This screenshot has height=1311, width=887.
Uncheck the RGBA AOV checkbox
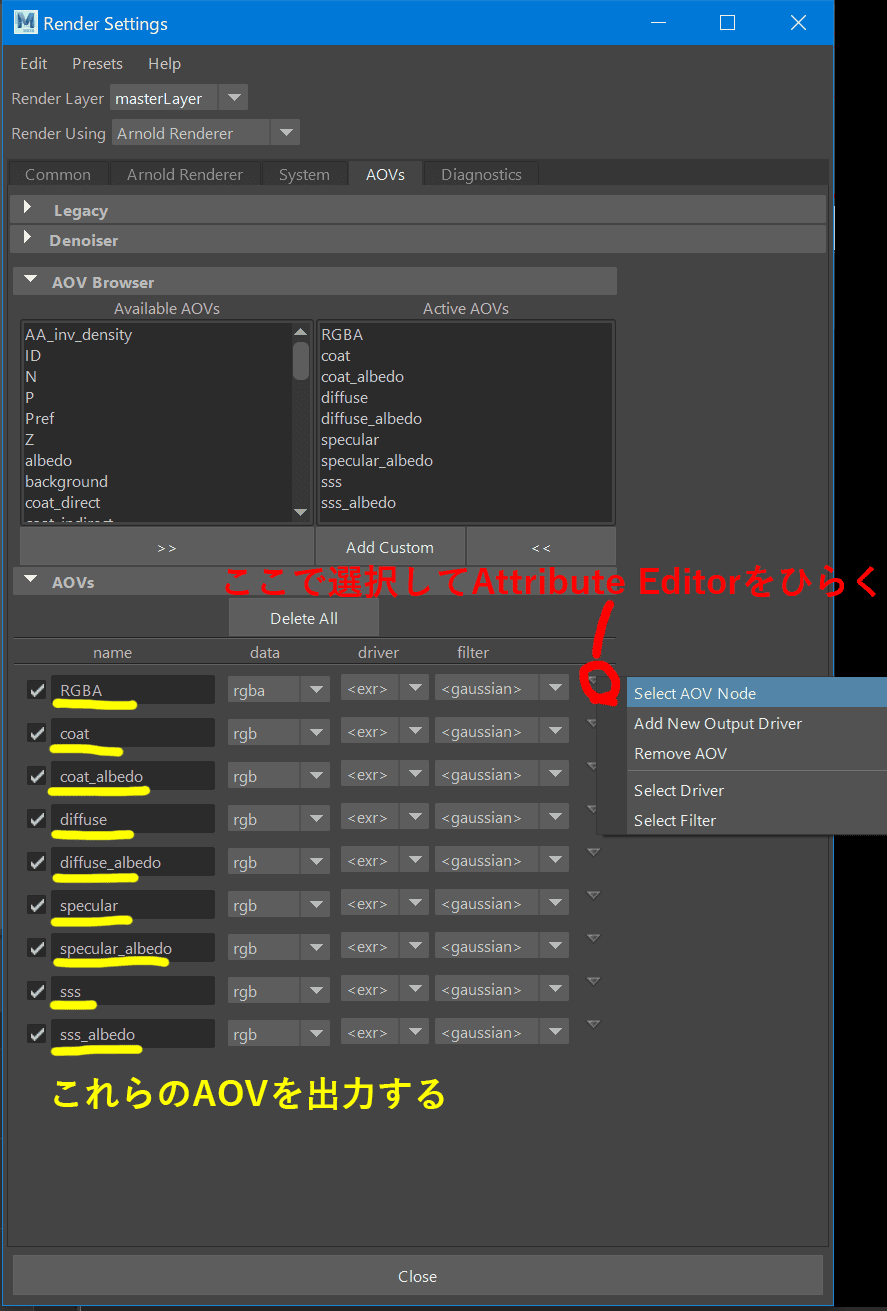[x=37, y=690]
